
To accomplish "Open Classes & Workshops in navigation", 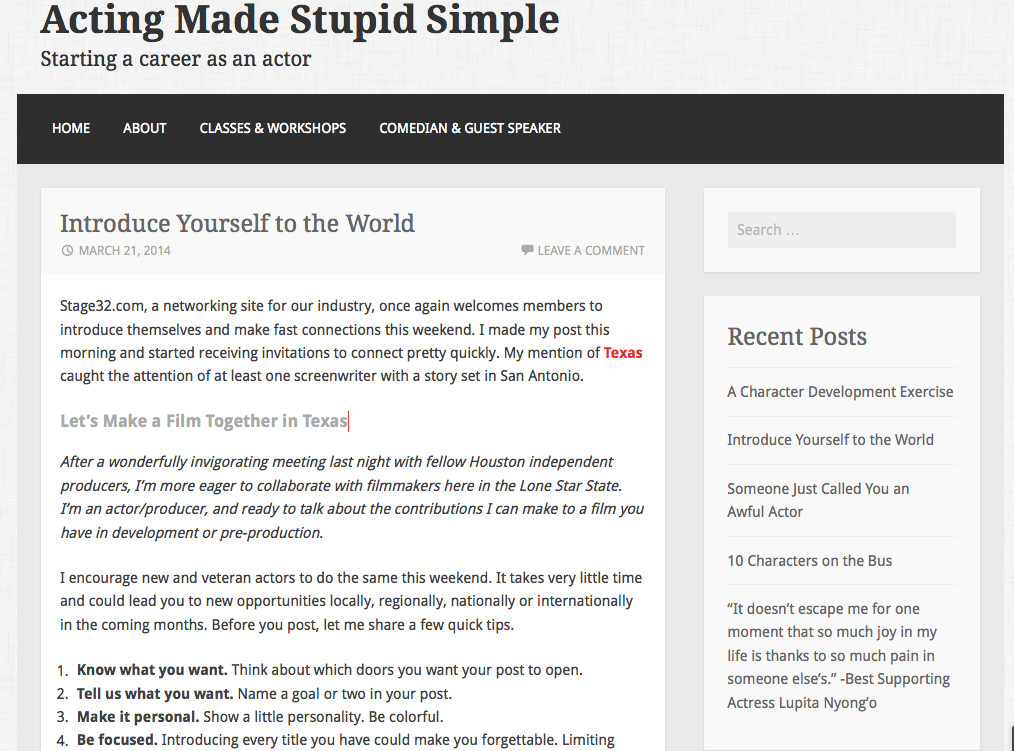I will 273,128.
